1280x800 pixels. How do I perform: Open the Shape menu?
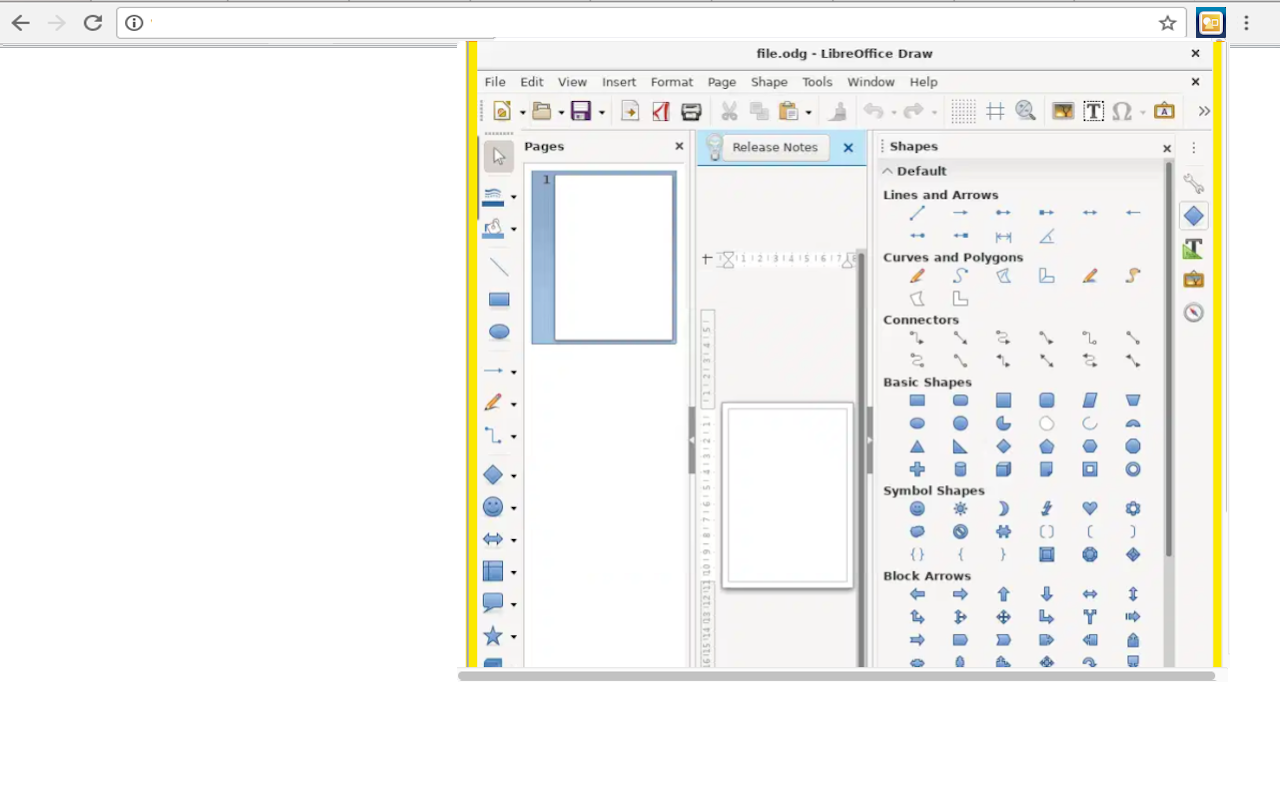point(769,82)
